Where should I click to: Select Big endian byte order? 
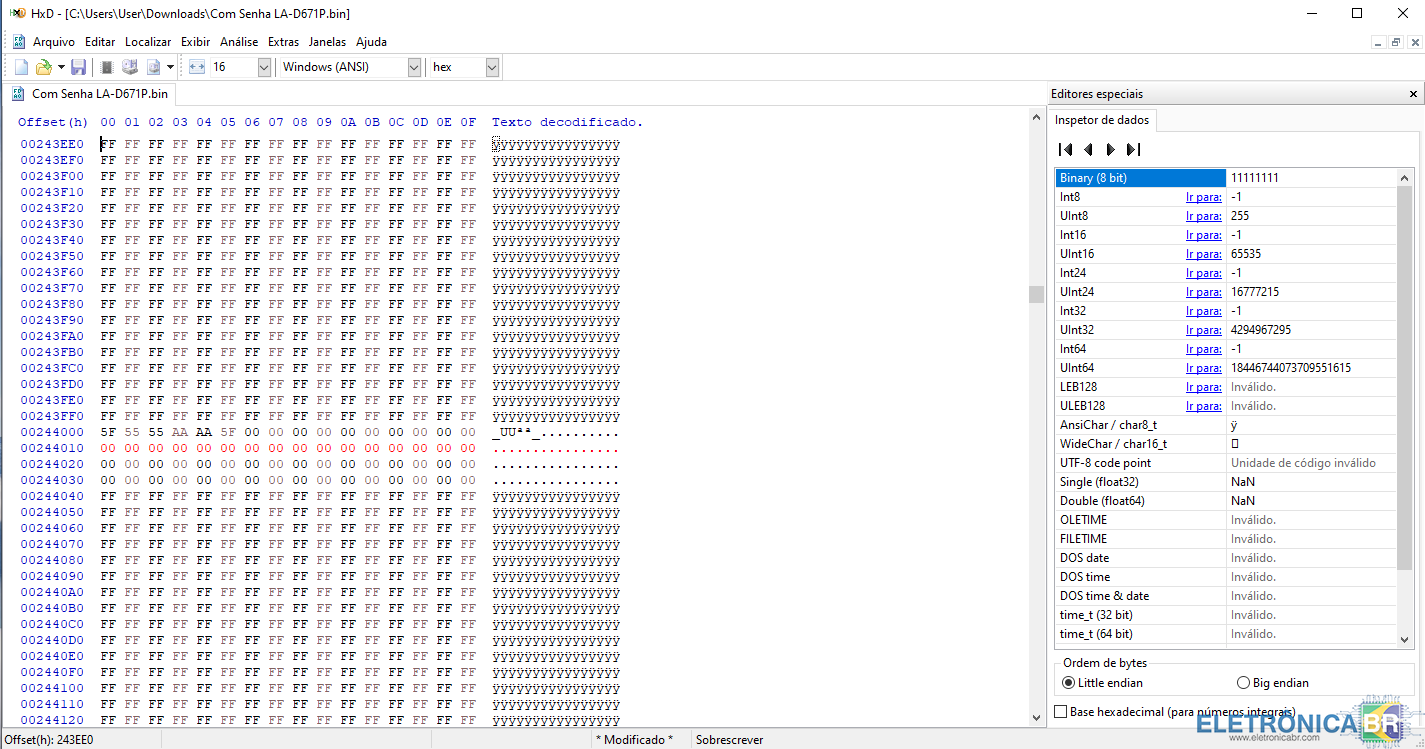click(x=1243, y=683)
